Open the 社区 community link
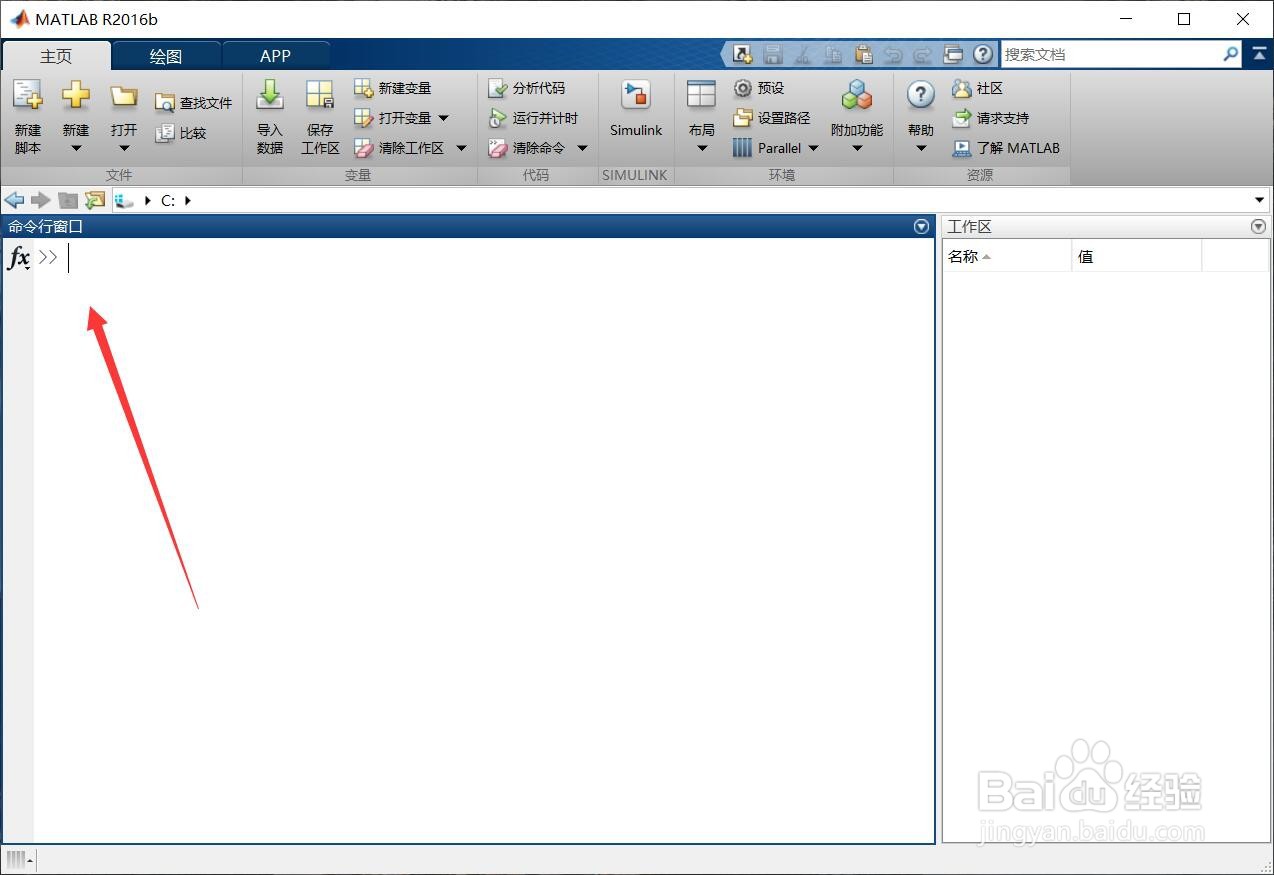1274x875 pixels. click(x=977, y=88)
